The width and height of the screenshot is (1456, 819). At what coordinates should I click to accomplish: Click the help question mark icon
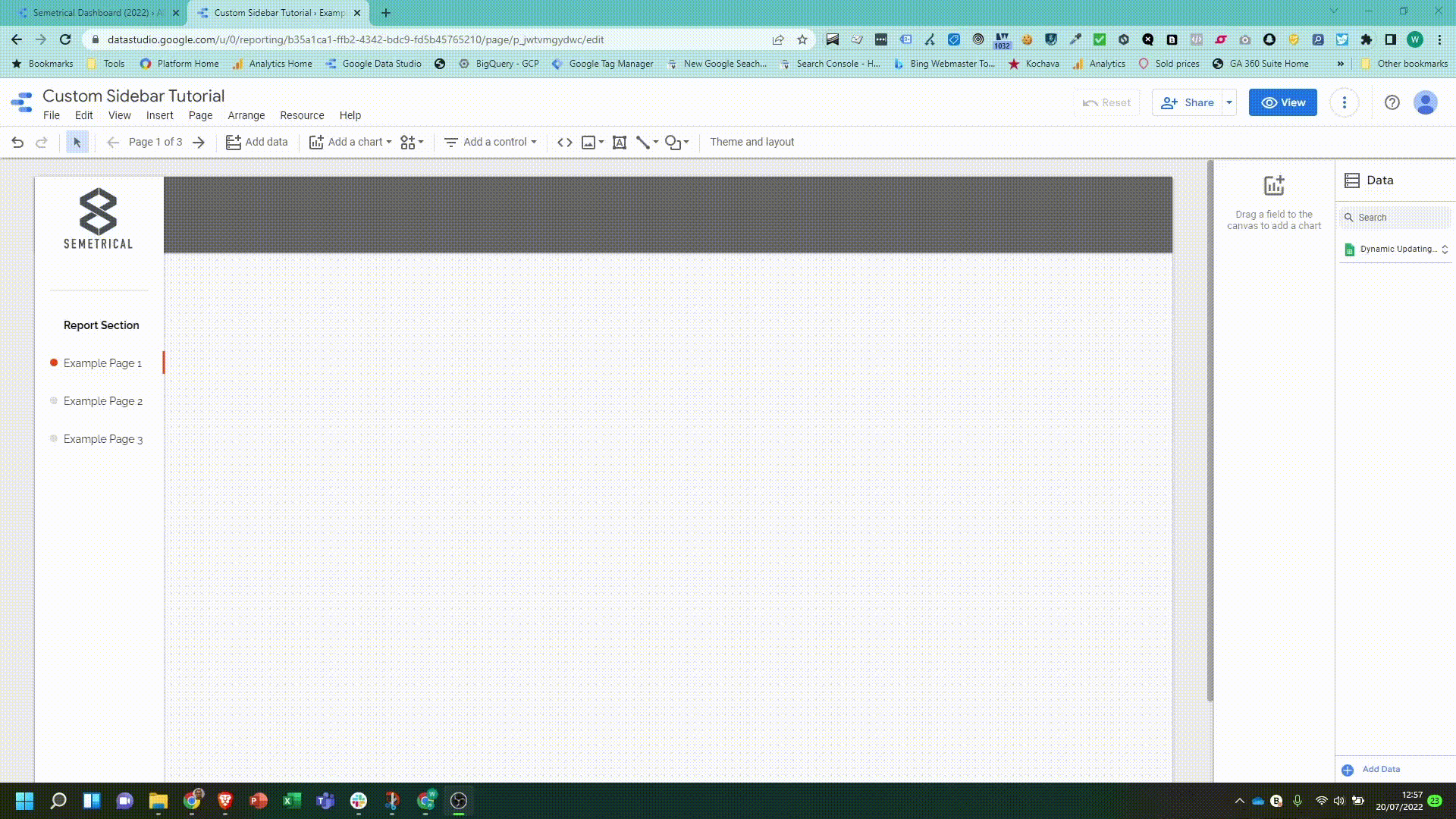click(1392, 103)
